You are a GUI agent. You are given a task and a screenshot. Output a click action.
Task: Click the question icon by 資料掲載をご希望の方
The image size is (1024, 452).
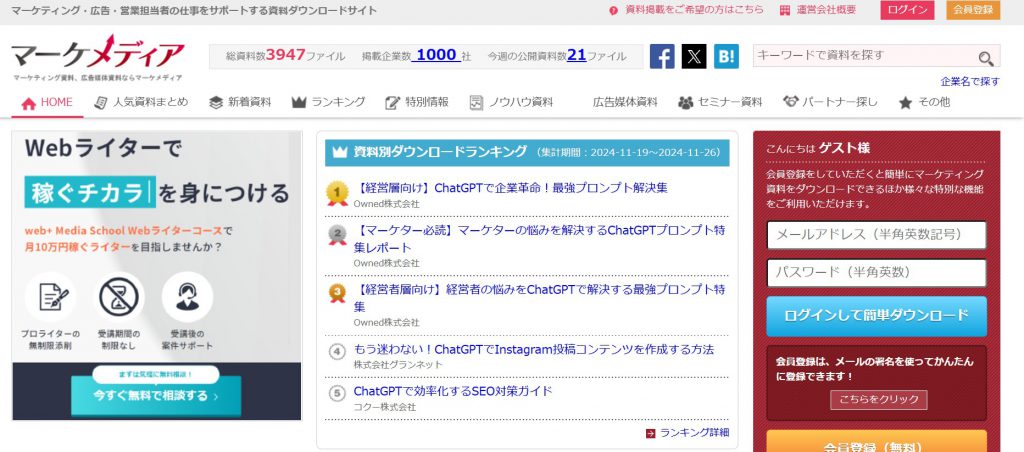613,10
